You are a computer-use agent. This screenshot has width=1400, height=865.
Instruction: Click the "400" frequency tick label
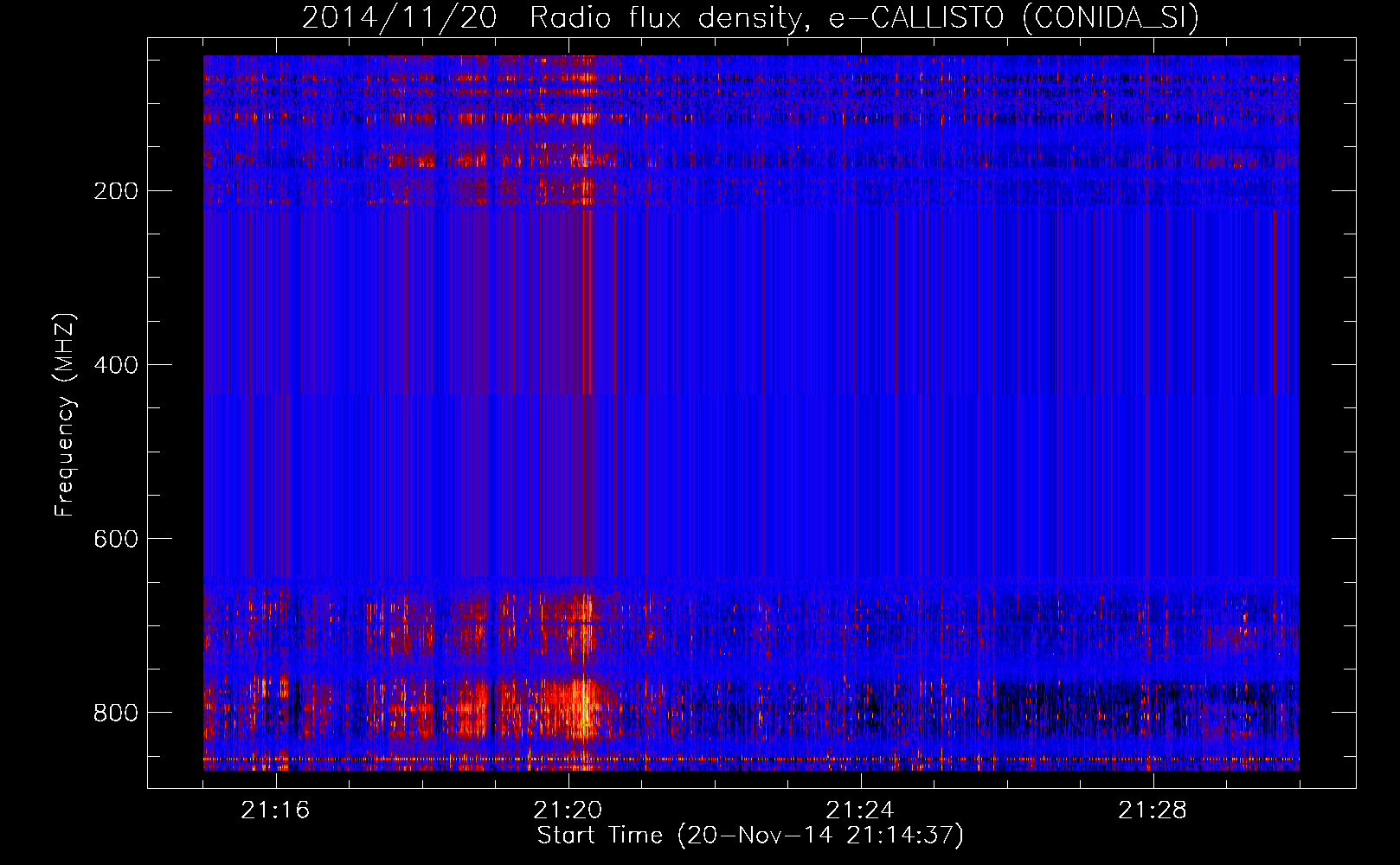tap(116, 365)
